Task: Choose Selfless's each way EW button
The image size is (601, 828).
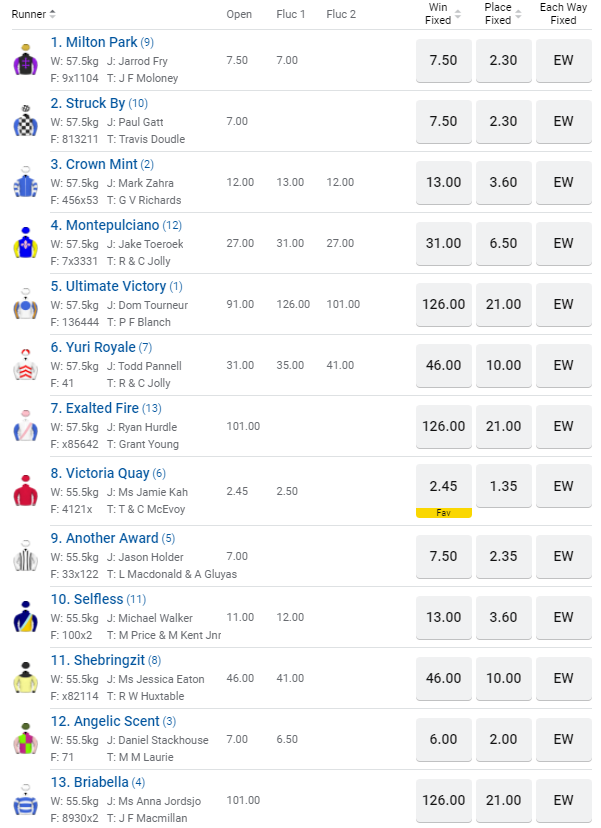Action: 564,617
